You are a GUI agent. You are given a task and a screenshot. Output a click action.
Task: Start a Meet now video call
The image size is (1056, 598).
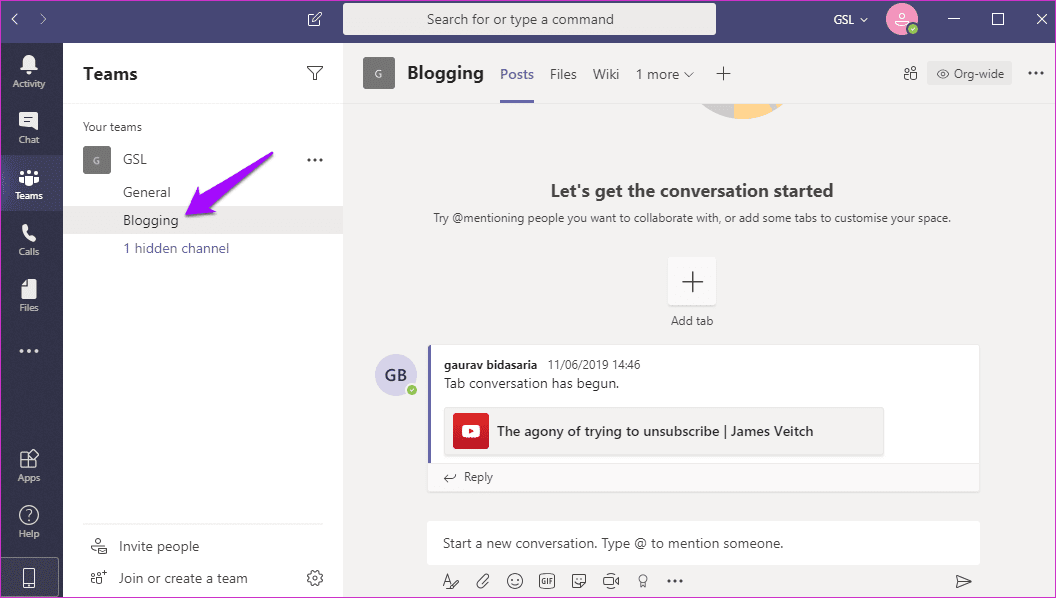click(611, 580)
